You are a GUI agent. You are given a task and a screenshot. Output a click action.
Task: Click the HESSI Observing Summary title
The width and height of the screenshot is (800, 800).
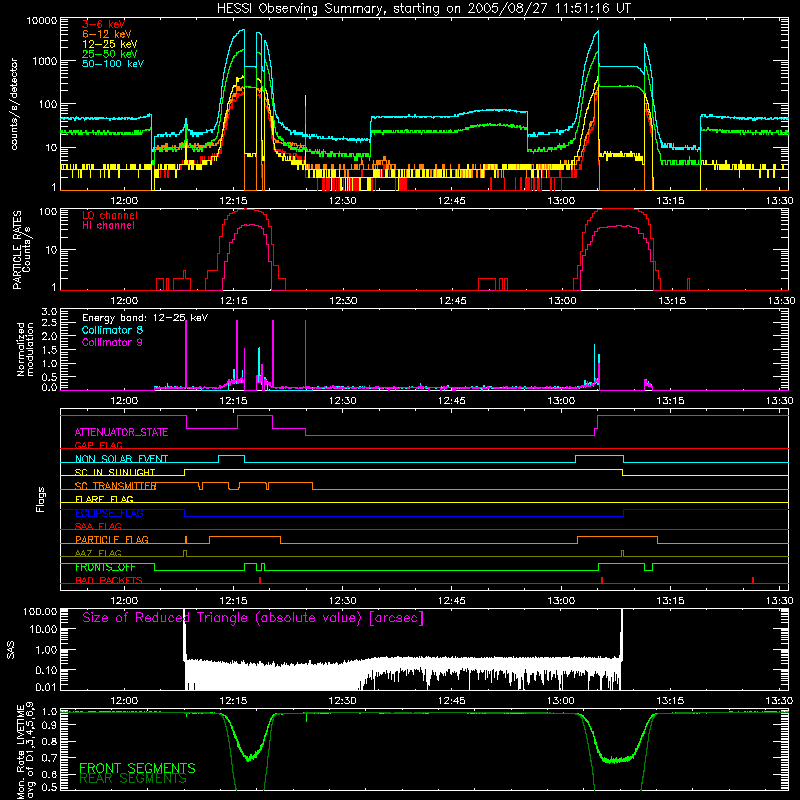(423, 9)
